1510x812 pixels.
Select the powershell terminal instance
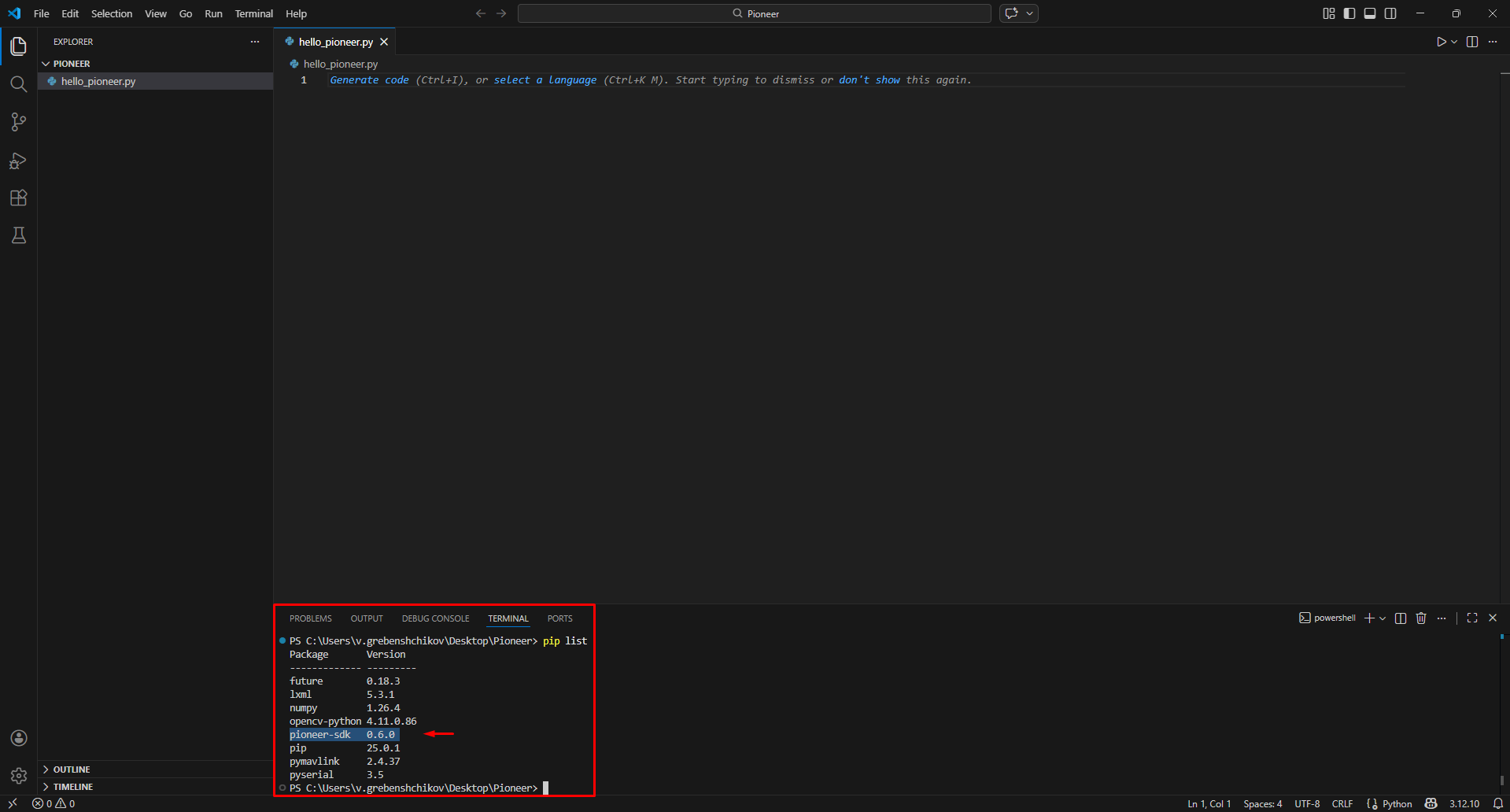(x=1327, y=618)
